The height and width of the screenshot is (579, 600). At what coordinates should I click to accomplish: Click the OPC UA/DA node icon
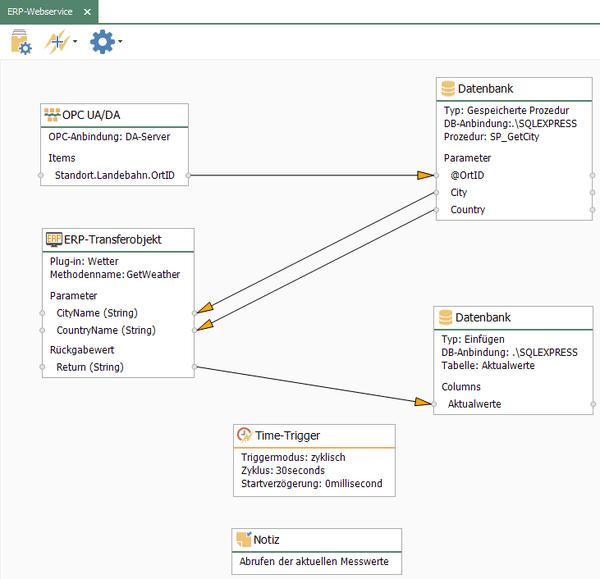[x=52, y=114]
